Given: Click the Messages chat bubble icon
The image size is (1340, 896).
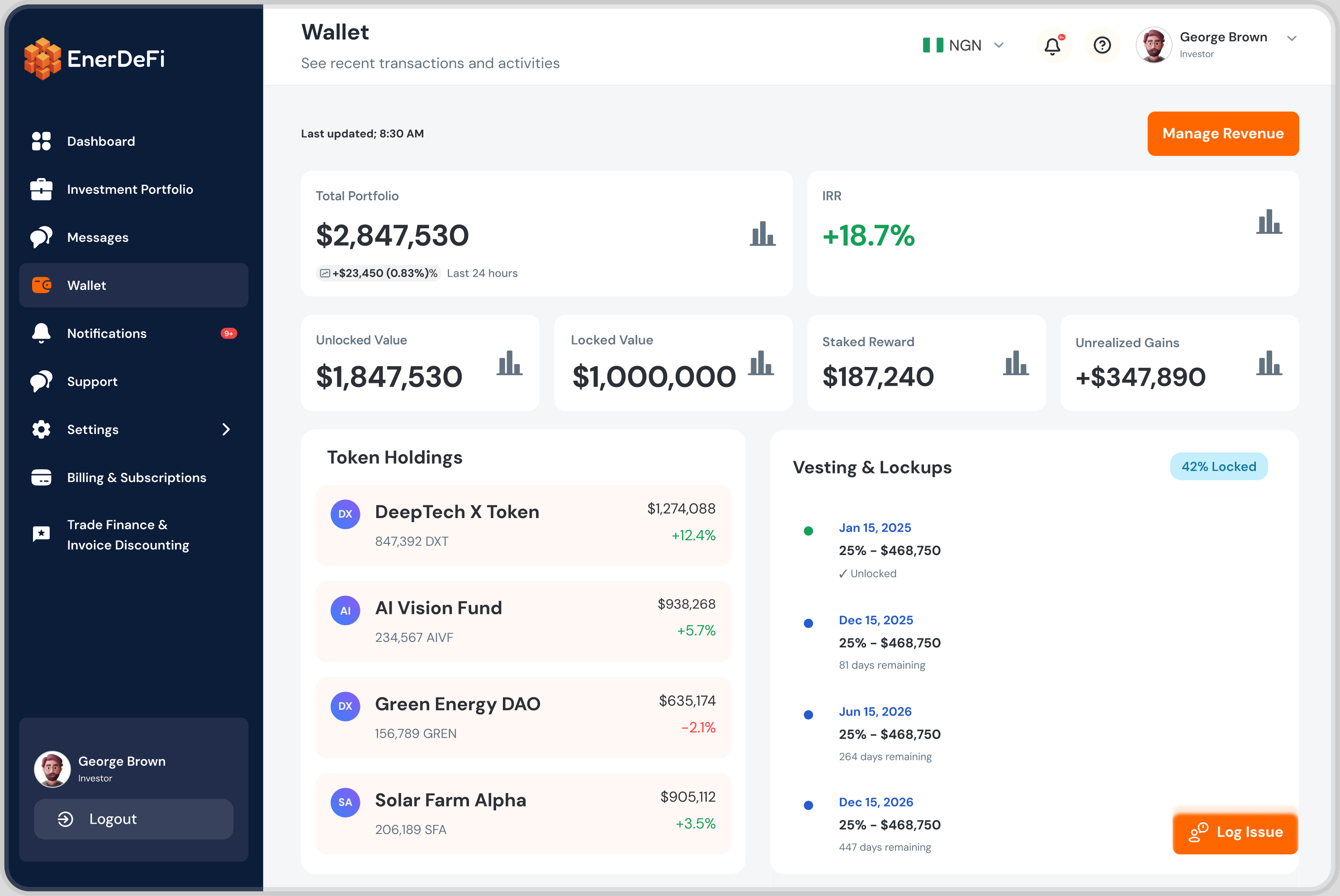Looking at the screenshot, I should [x=41, y=237].
